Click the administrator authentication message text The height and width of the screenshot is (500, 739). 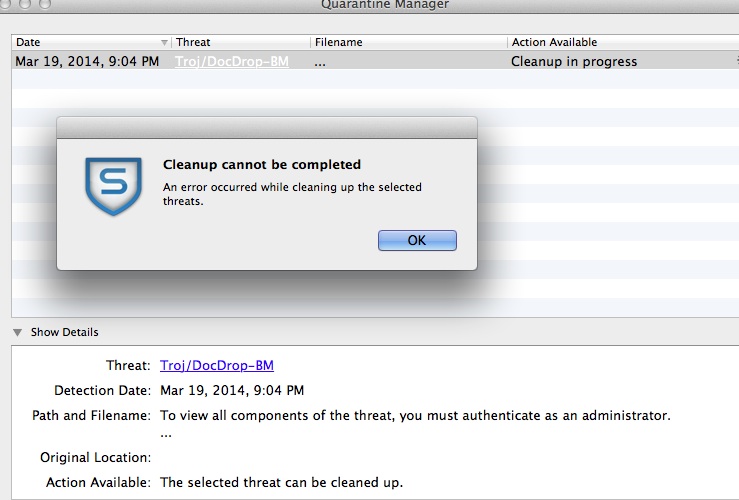click(415, 415)
